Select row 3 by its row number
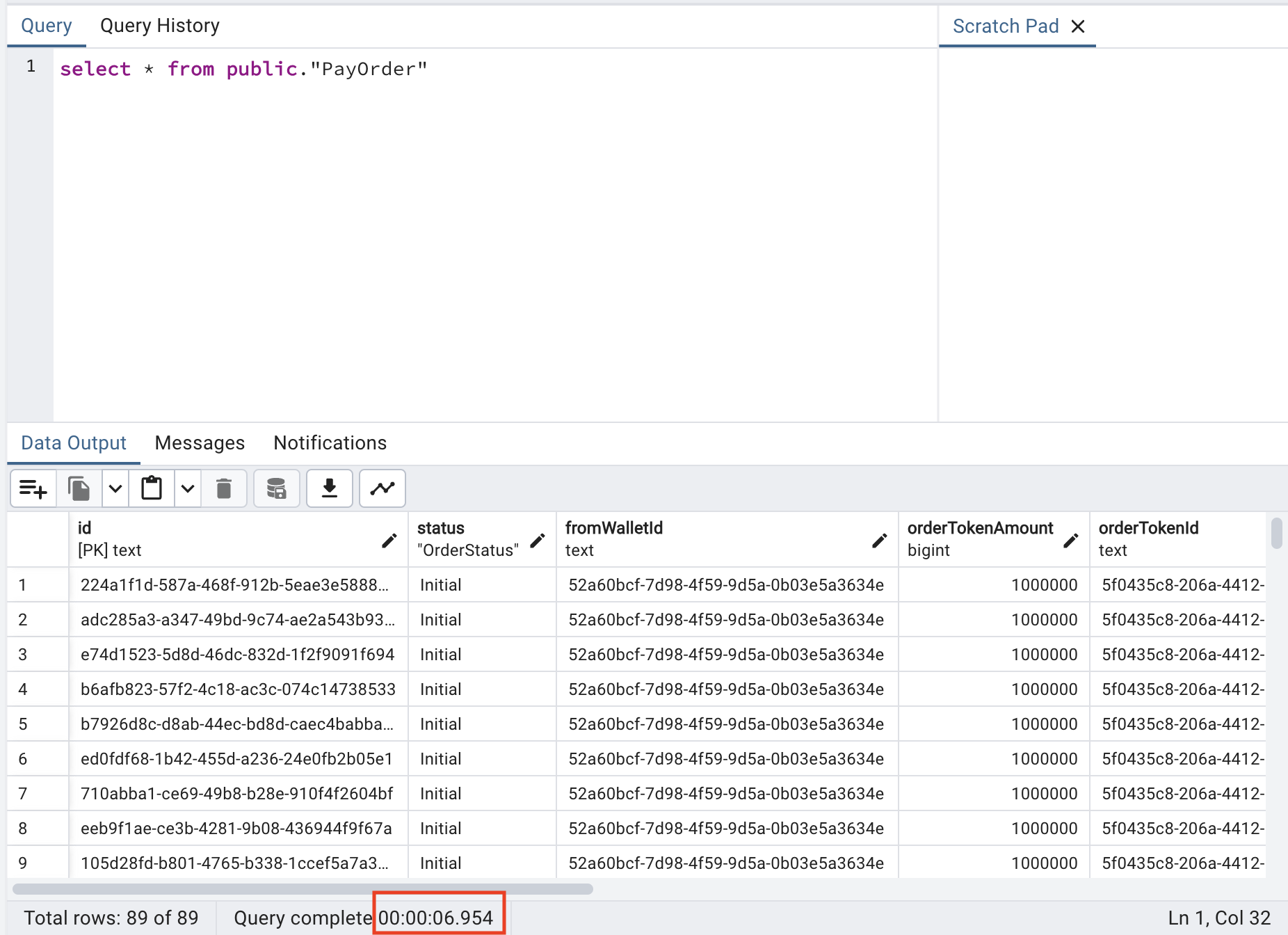 tap(23, 655)
